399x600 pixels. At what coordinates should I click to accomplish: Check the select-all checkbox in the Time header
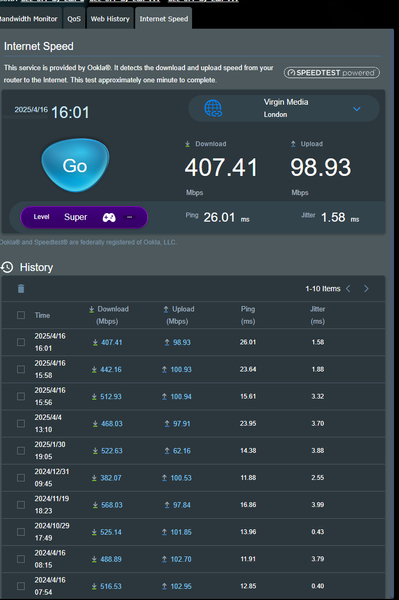(x=21, y=315)
